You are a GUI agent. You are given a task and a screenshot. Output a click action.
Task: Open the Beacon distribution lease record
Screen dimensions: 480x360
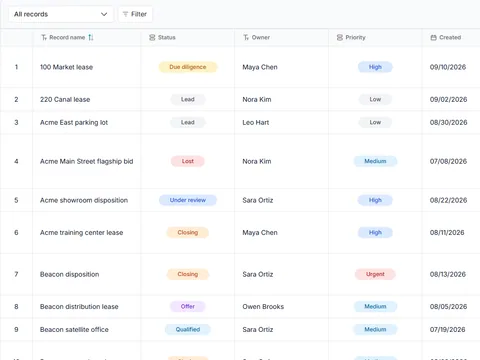(79, 307)
